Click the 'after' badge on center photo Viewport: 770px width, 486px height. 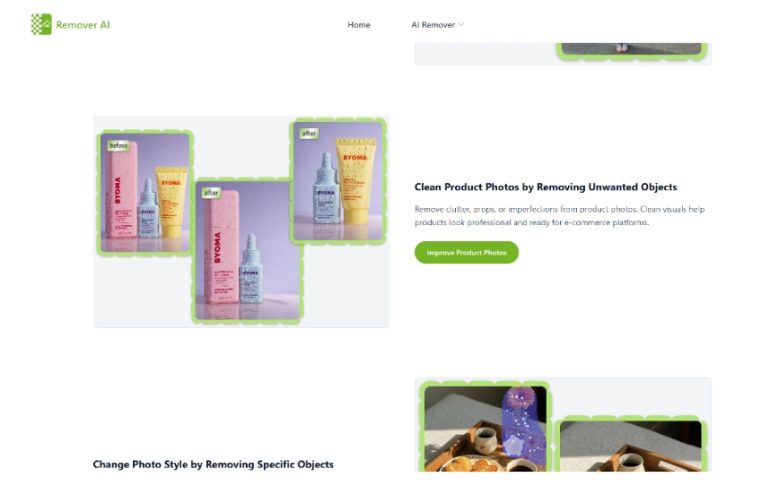211,193
